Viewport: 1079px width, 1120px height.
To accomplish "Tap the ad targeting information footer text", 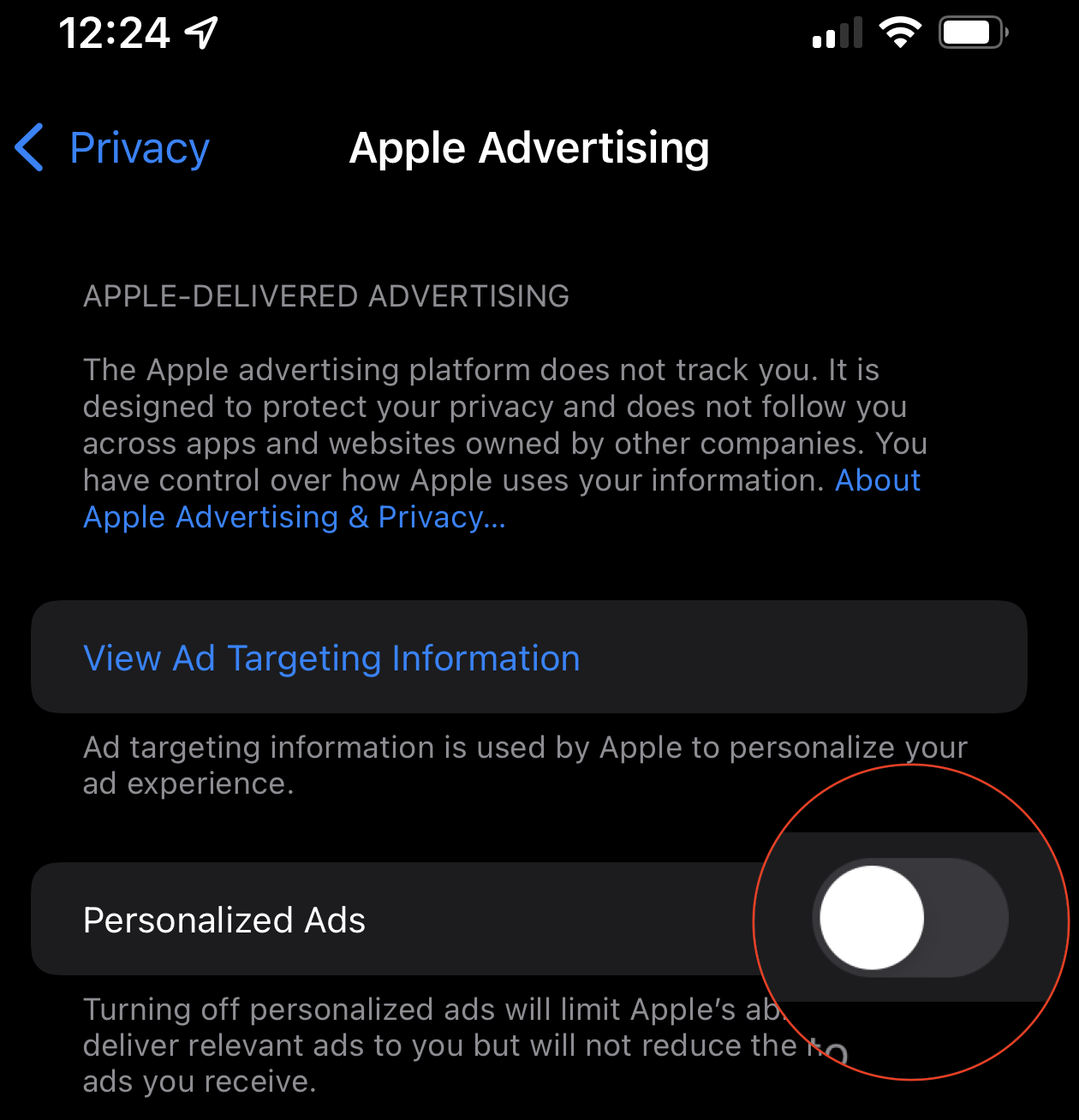I will [x=525, y=766].
